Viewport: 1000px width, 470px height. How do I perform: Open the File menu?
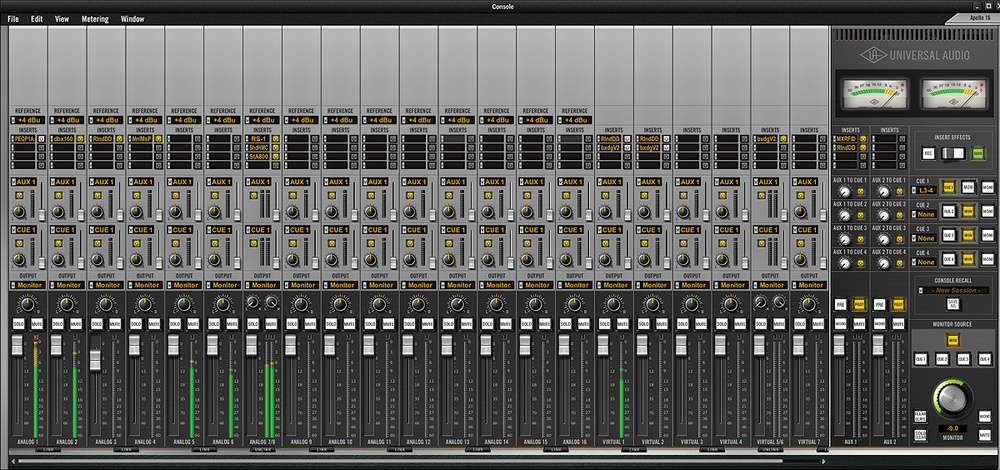tap(13, 19)
